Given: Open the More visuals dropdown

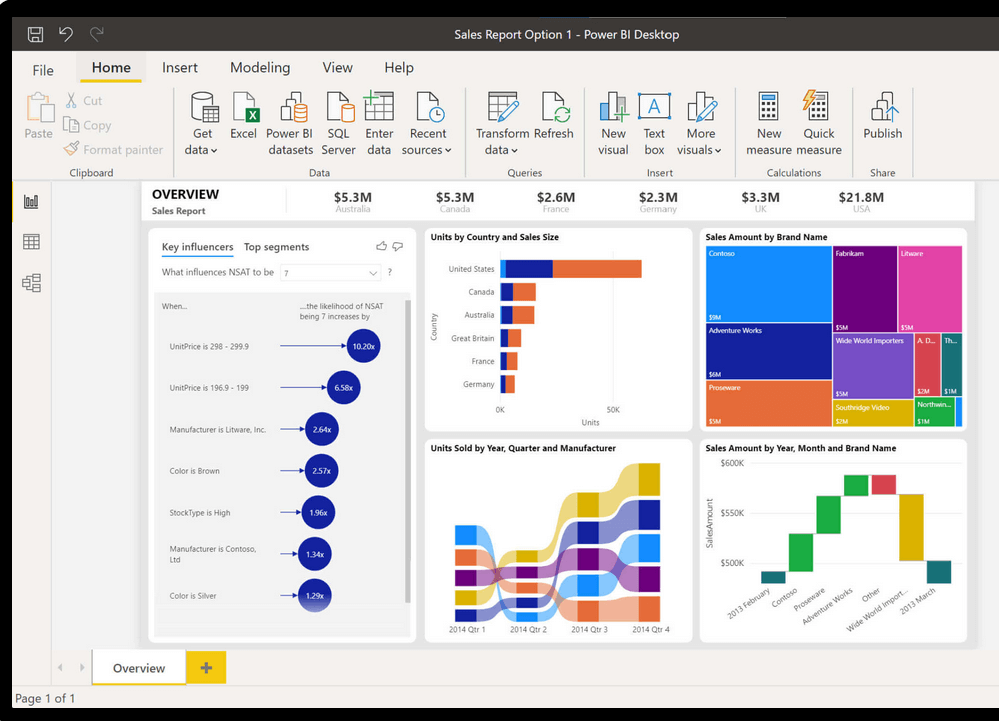Looking at the screenshot, I should click(718, 150).
